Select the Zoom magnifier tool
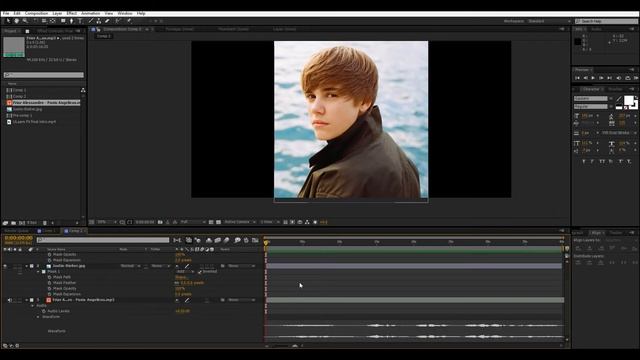640x360 pixels. click(25, 21)
